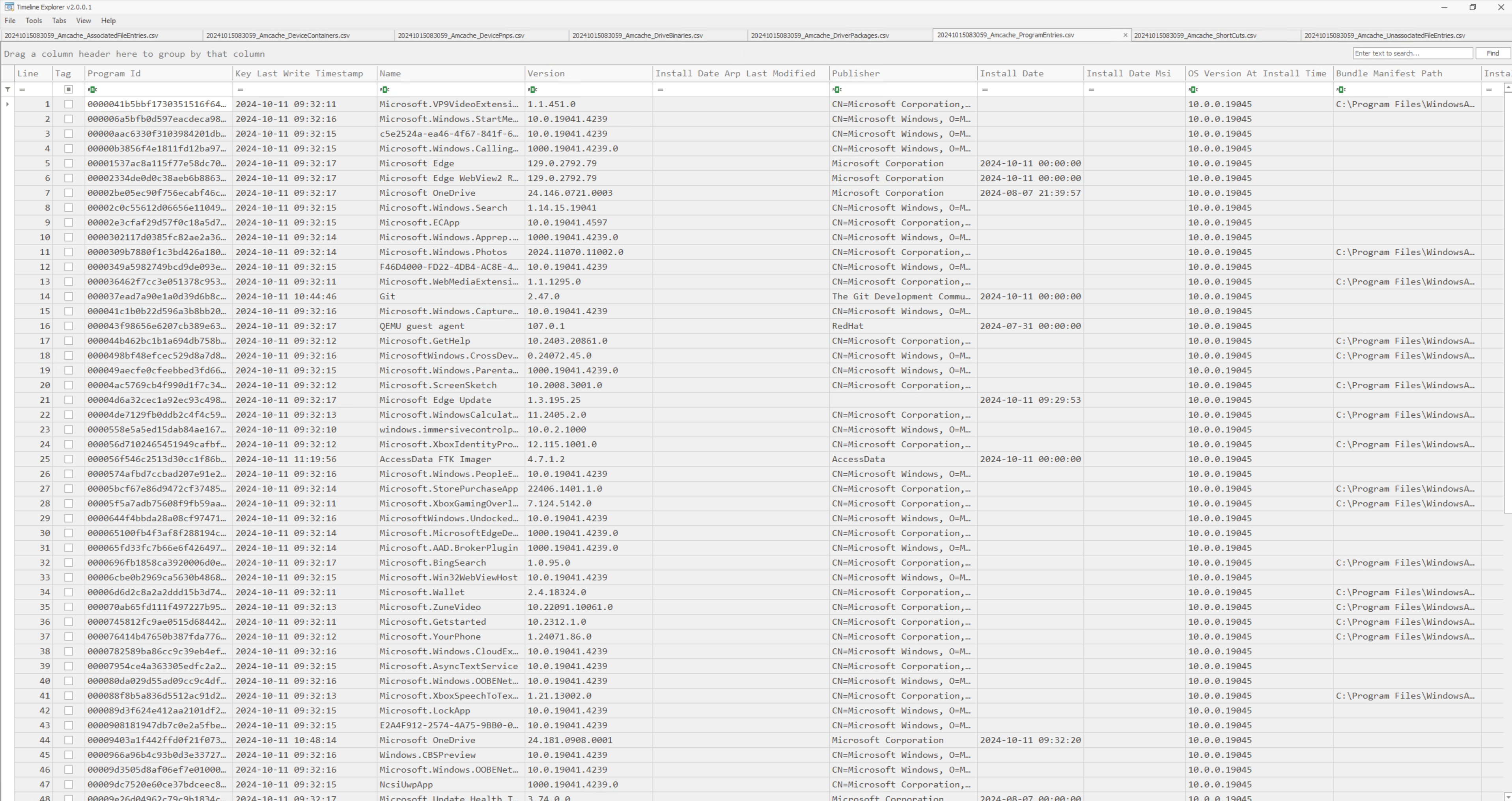Click the OS Version filter operator icon
Screen dimensions: 1512x801
pos(1193,89)
